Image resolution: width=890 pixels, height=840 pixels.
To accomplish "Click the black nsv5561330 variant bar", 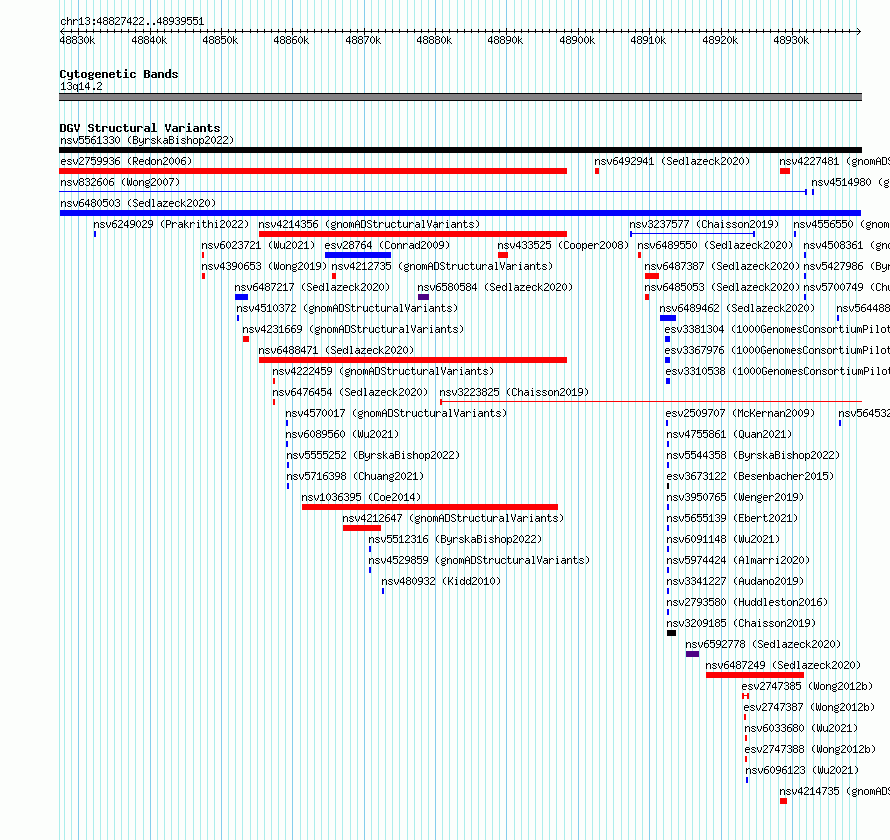I will point(460,150).
